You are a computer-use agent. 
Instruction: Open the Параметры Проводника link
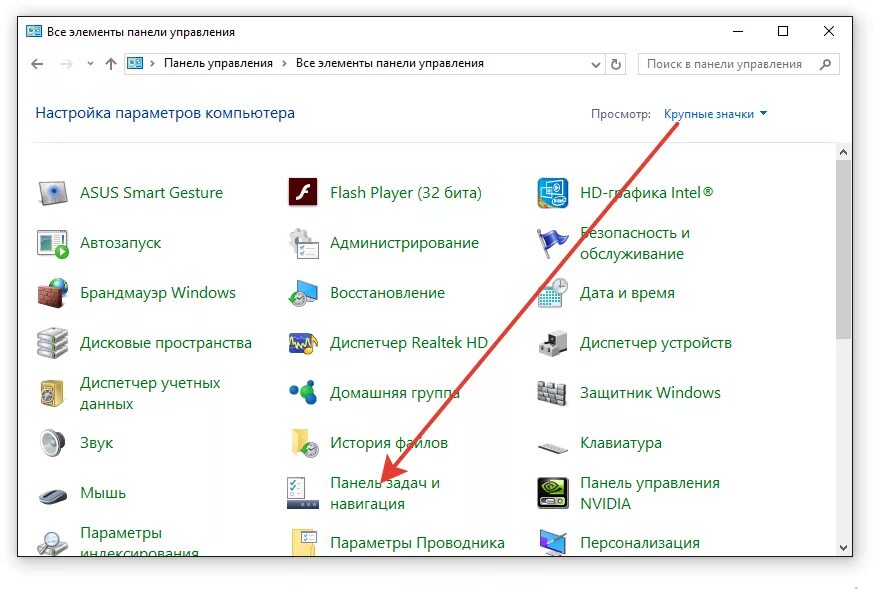pos(417,543)
